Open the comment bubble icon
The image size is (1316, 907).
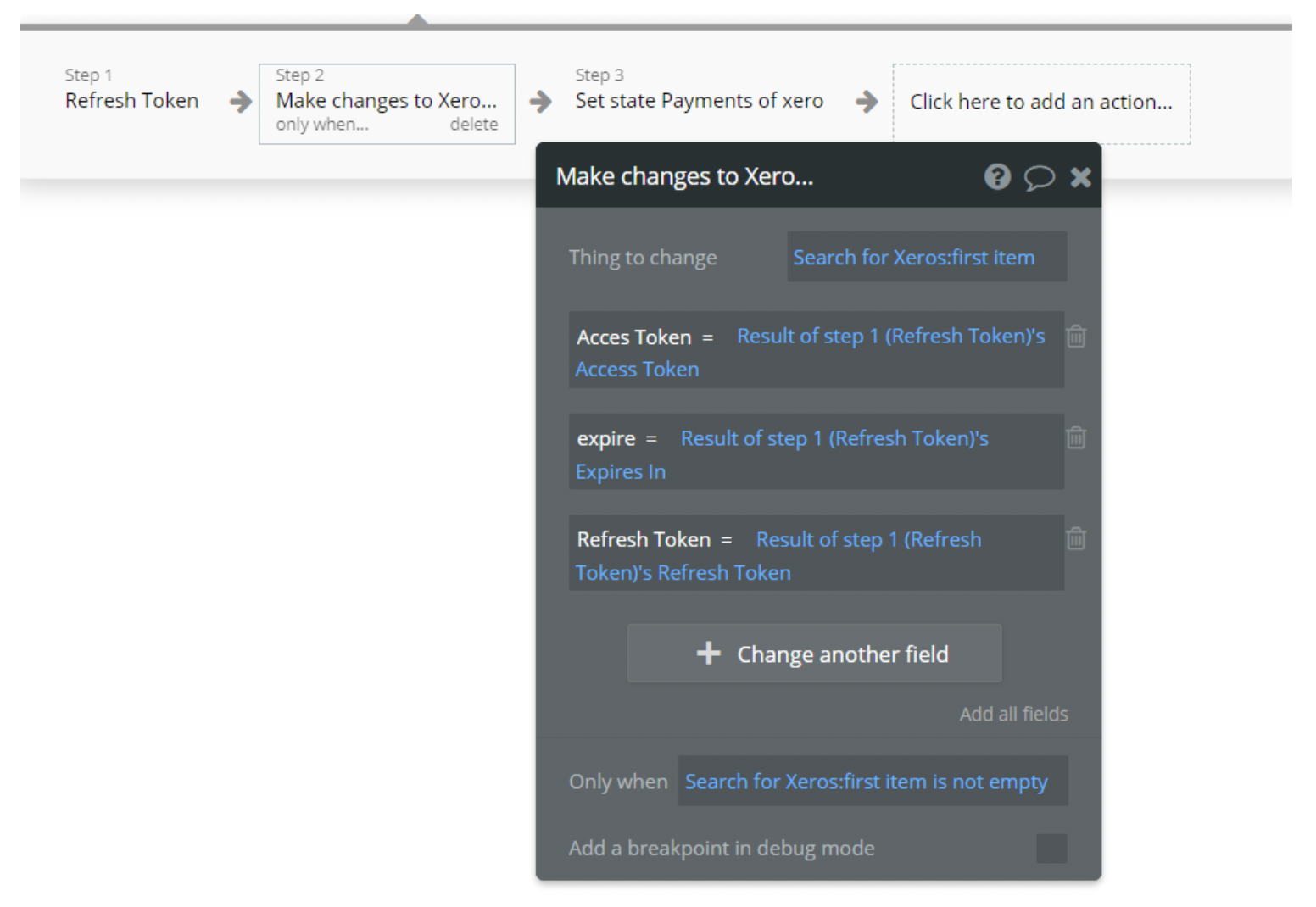[x=1039, y=177]
